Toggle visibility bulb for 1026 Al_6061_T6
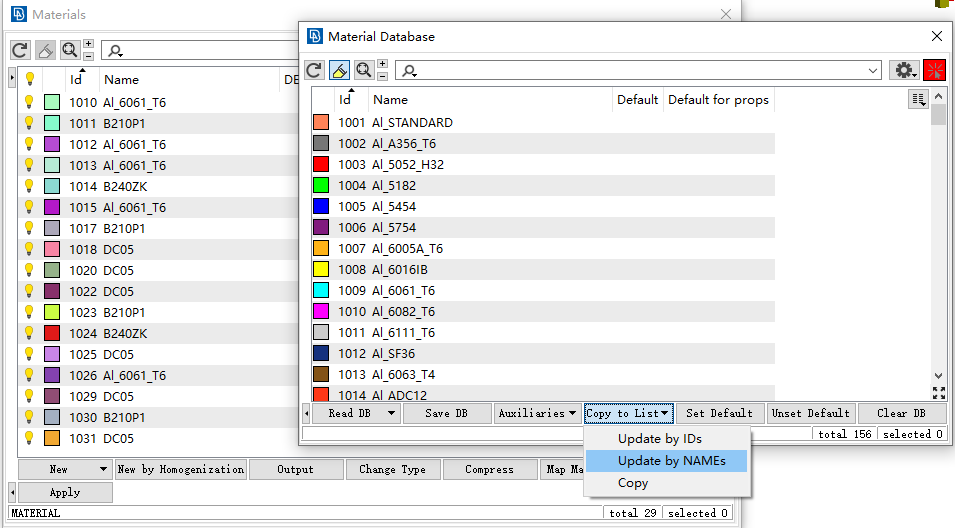 tap(29, 375)
